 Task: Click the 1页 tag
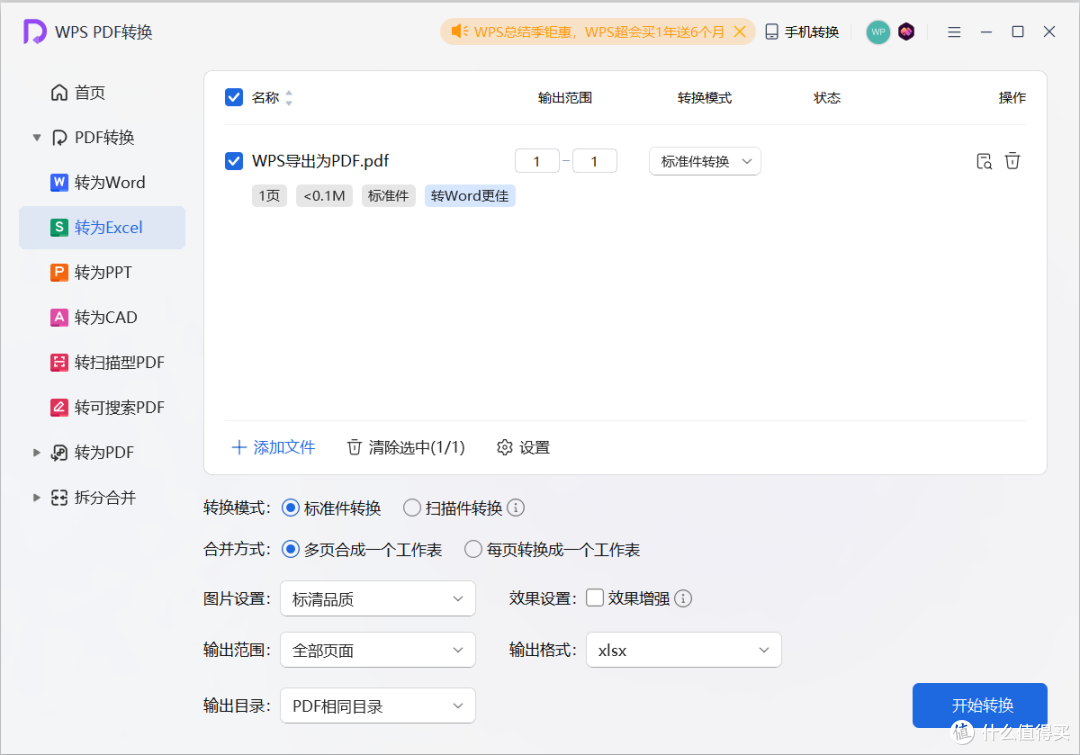click(269, 196)
